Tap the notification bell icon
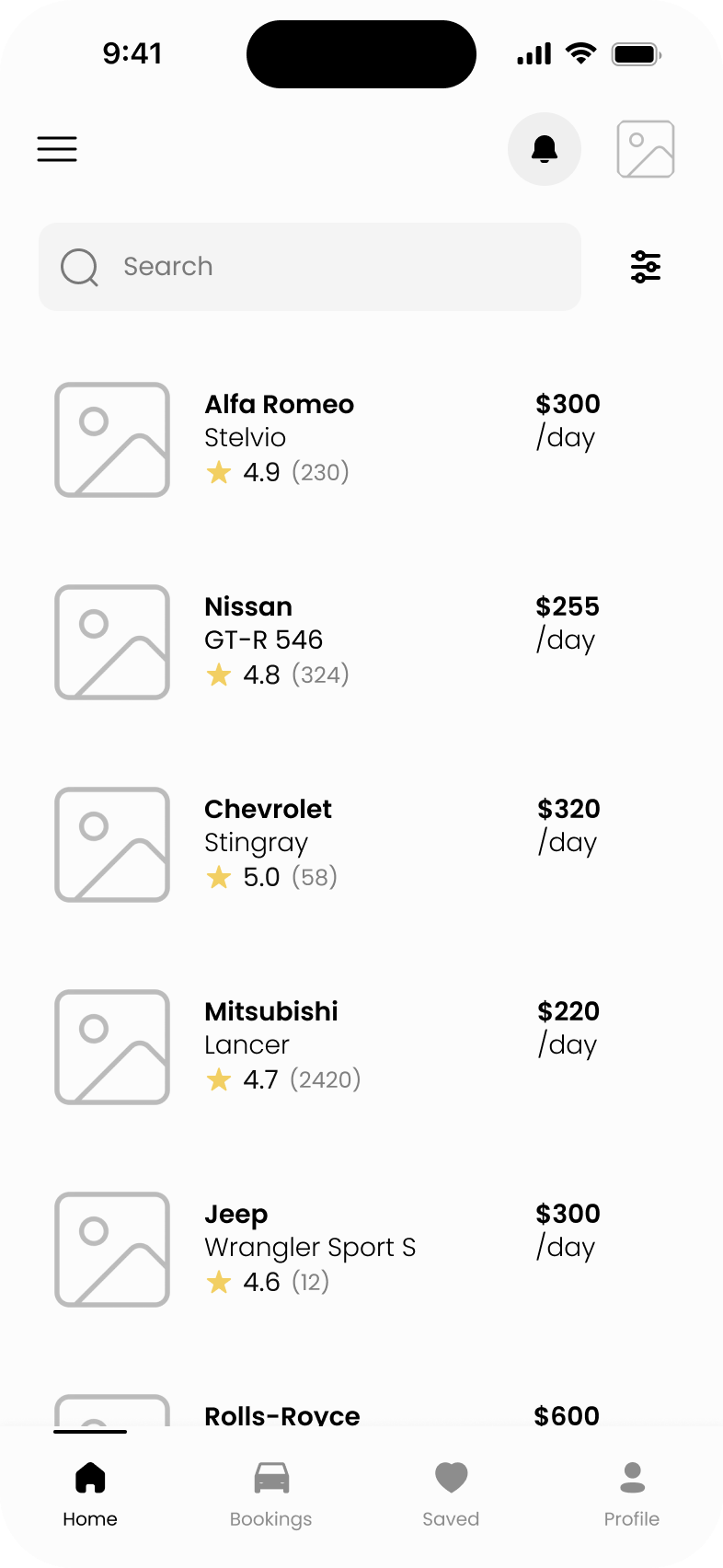The image size is (723, 1568). tap(545, 149)
